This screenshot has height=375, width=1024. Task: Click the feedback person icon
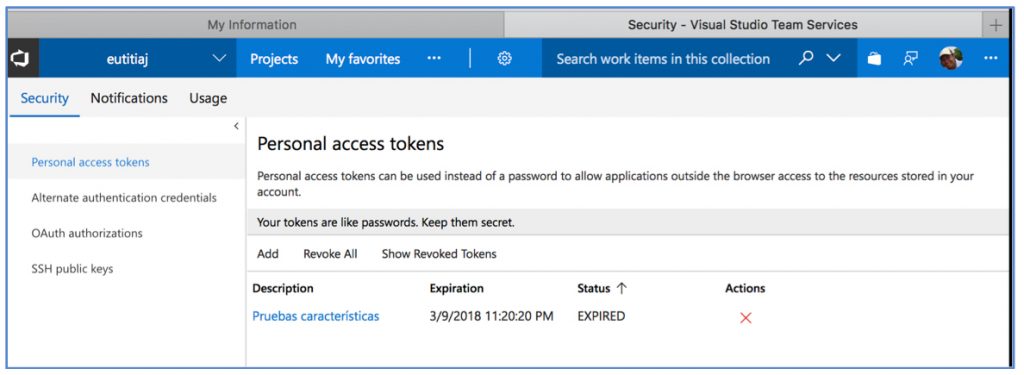click(910, 59)
